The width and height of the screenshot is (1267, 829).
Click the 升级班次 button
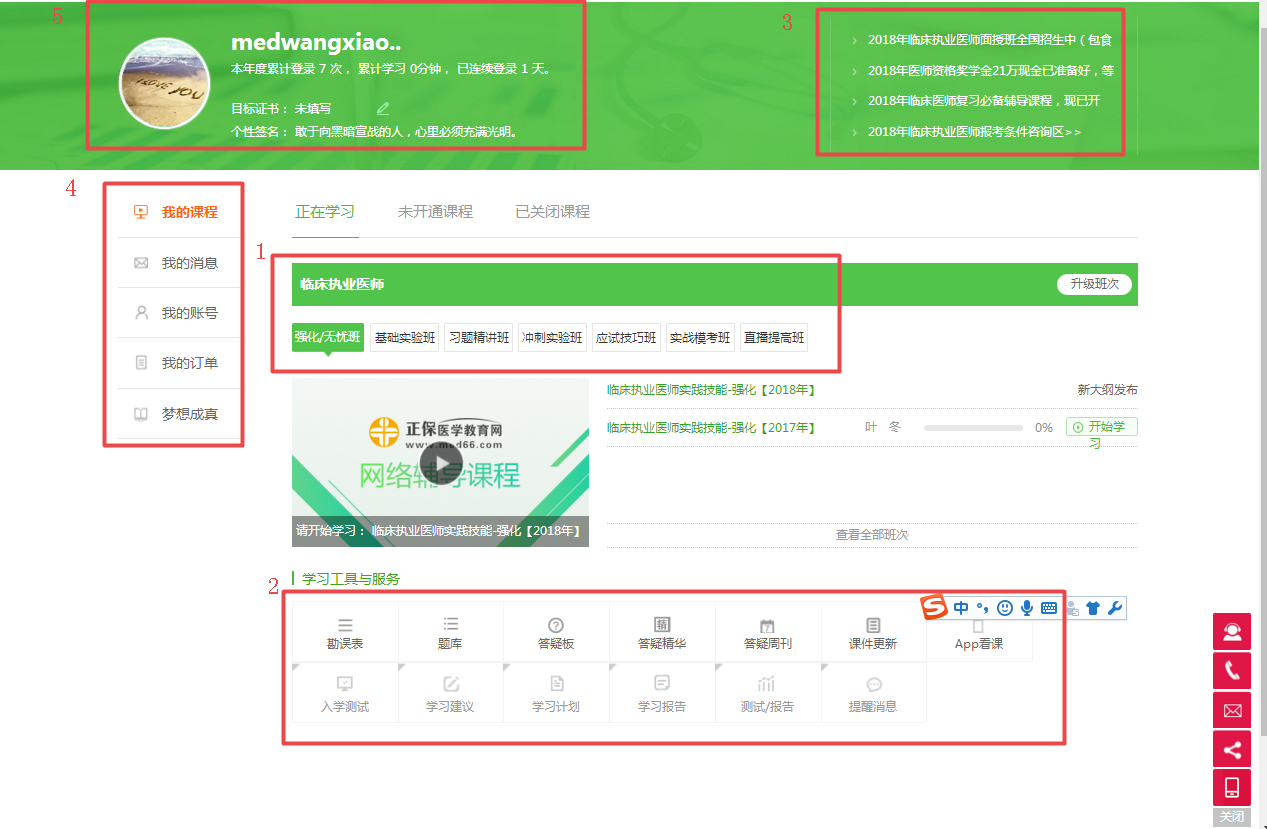pyautogui.click(x=1093, y=284)
